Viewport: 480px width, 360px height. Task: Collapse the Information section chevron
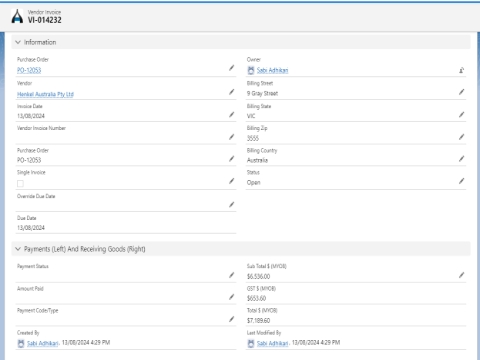[x=18, y=42]
